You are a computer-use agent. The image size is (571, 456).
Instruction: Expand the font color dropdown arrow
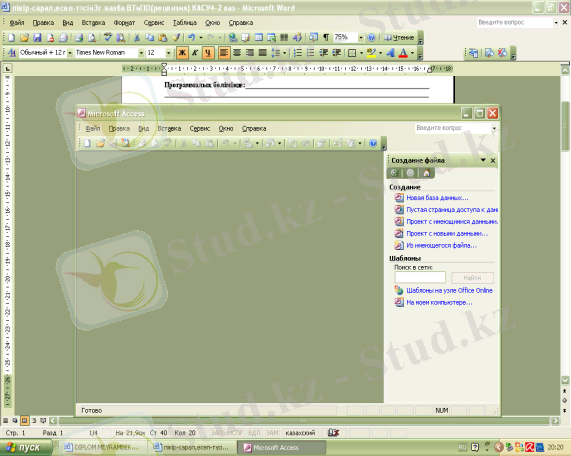pos(412,53)
